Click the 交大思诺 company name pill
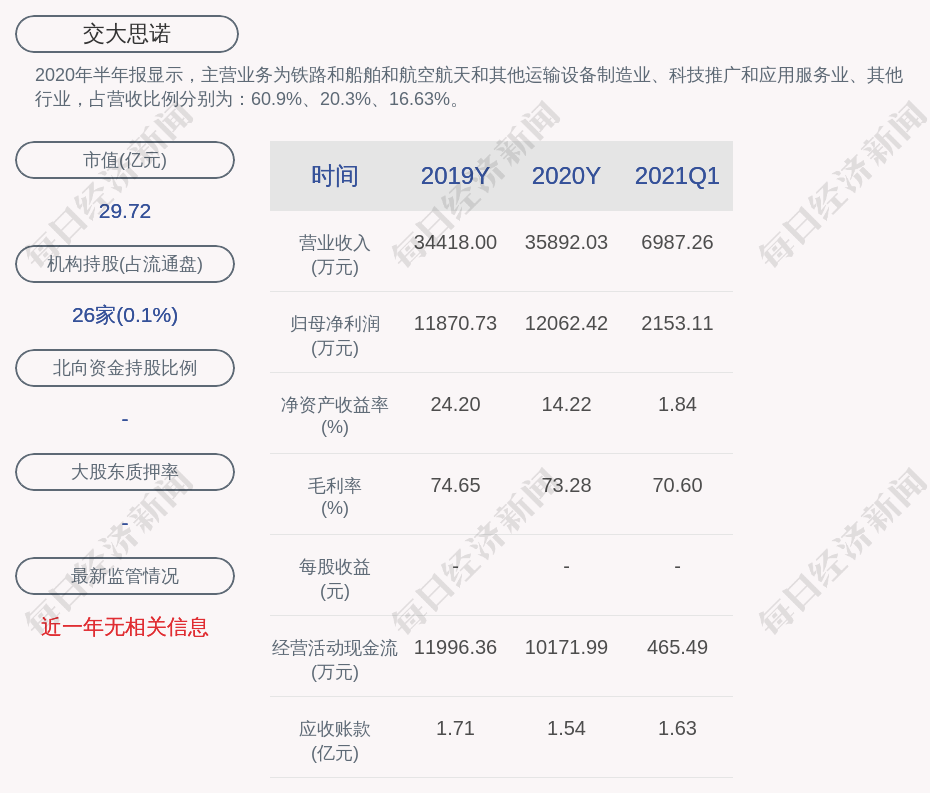Image resolution: width=930 pixels, height=793 pixels. [x=127, y=34]
